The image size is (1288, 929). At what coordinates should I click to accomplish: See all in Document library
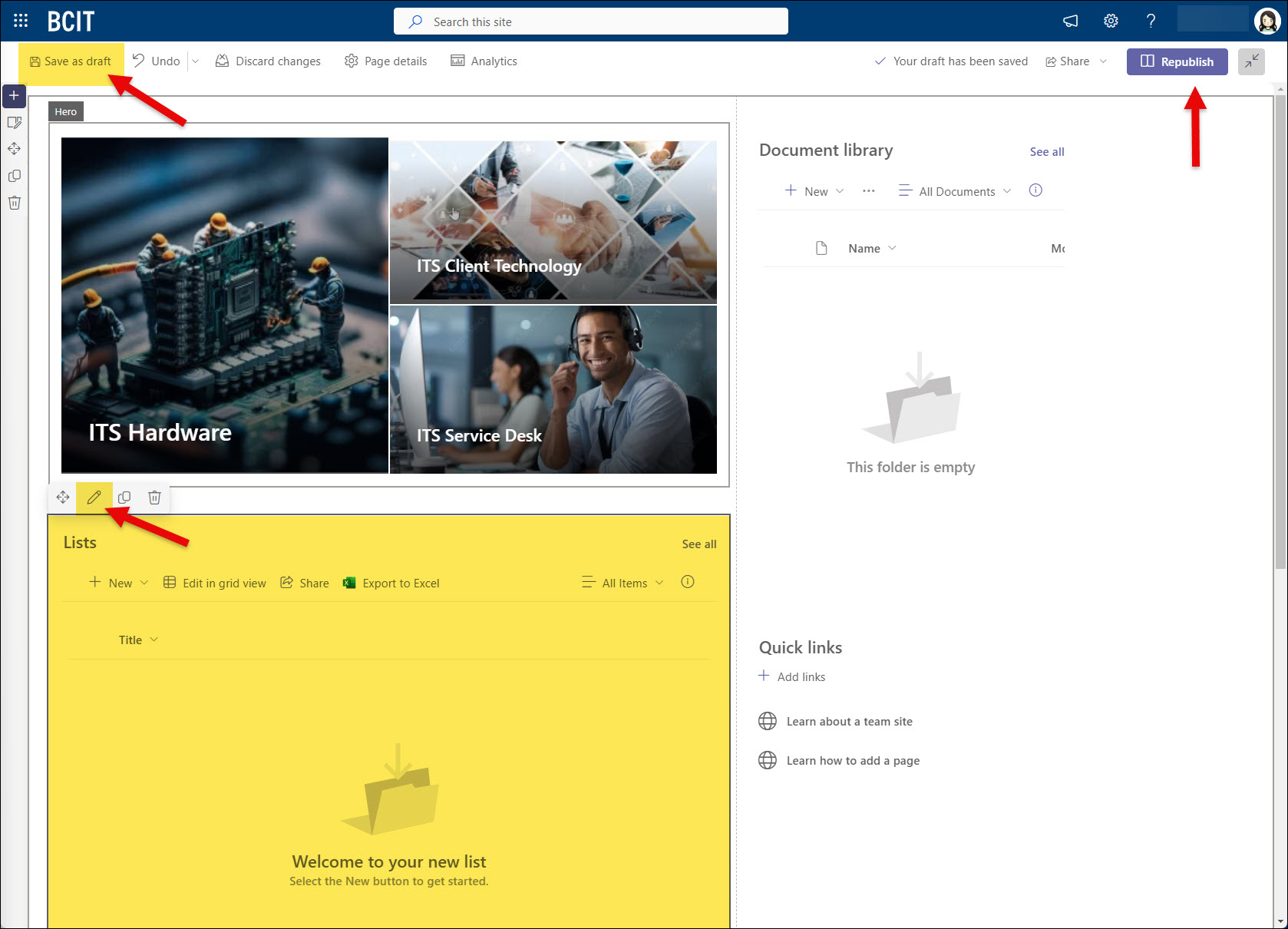tap(1047, 152)
